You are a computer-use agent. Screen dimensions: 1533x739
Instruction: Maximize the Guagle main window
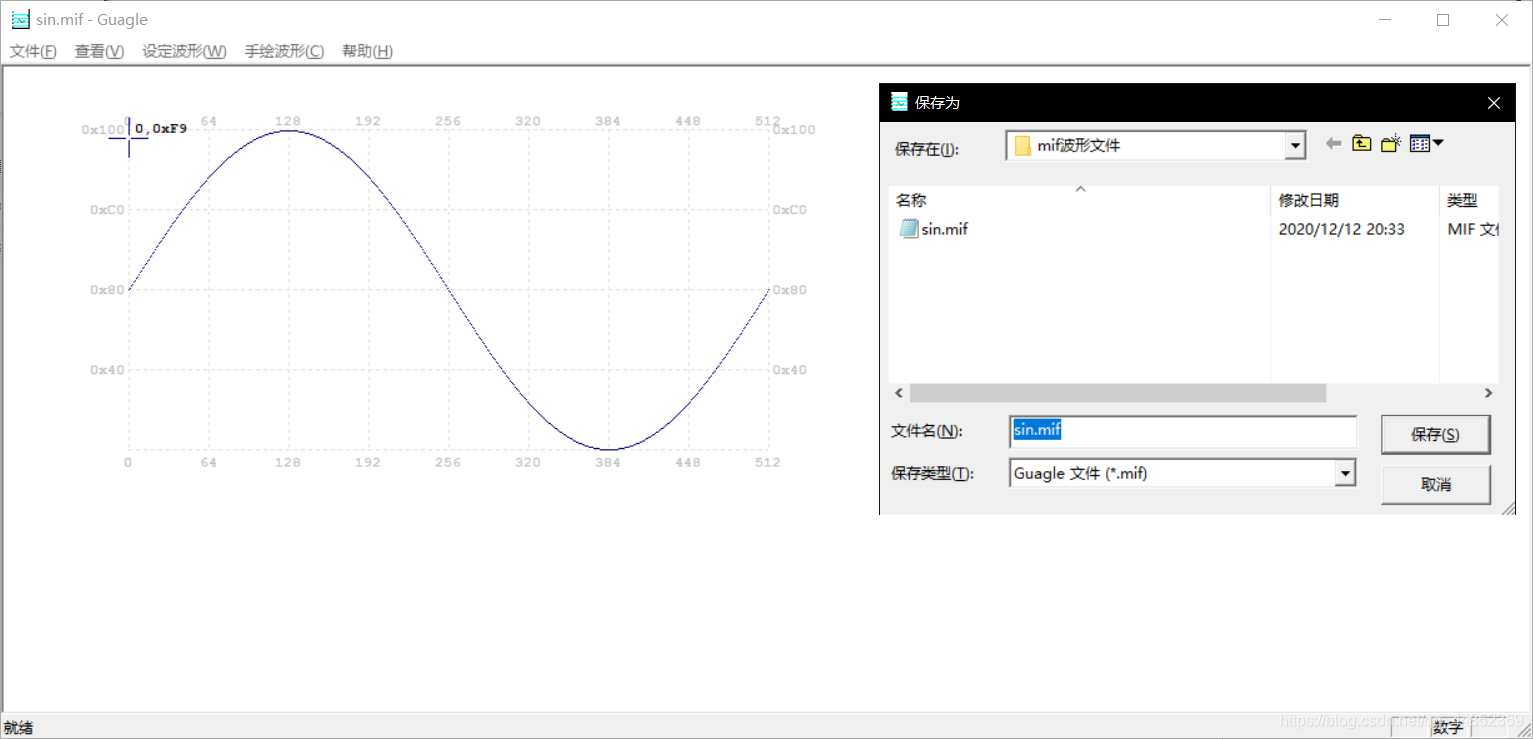1443,20
